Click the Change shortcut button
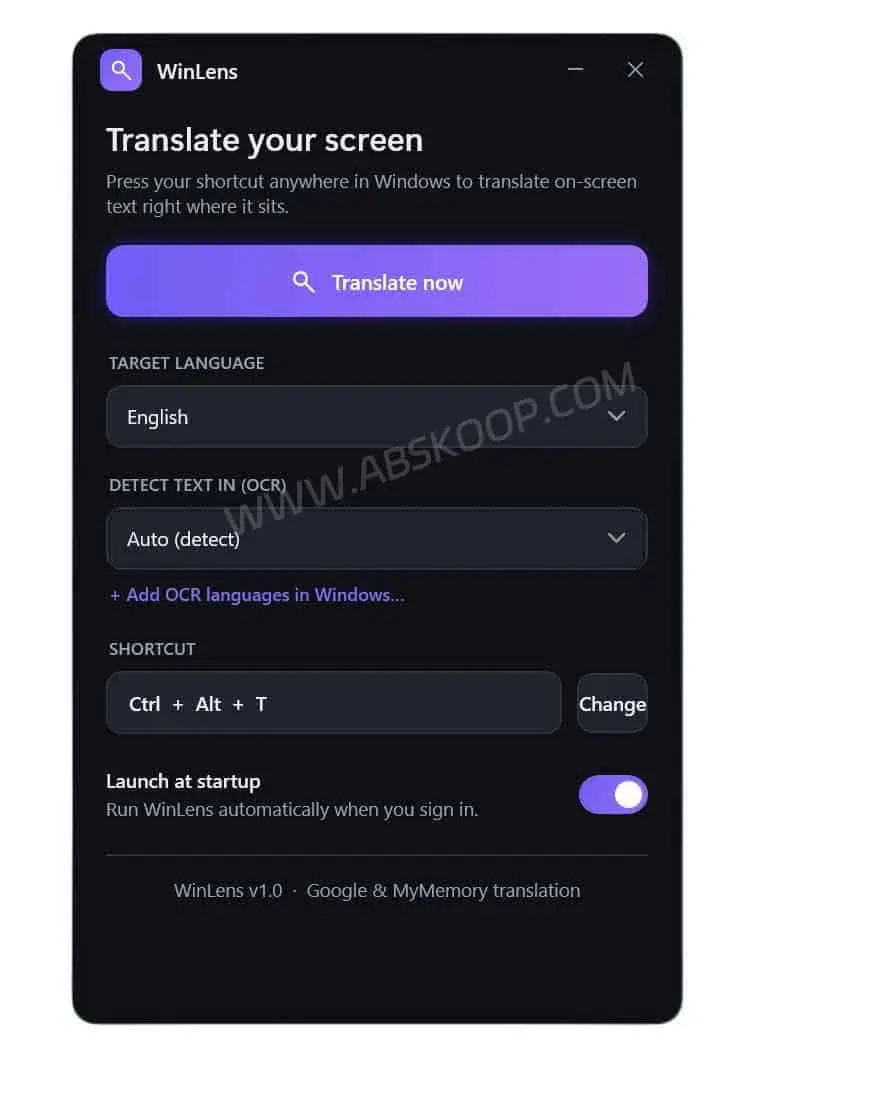Viewport: 870px width, 1105px height. [x=612, y=703]
